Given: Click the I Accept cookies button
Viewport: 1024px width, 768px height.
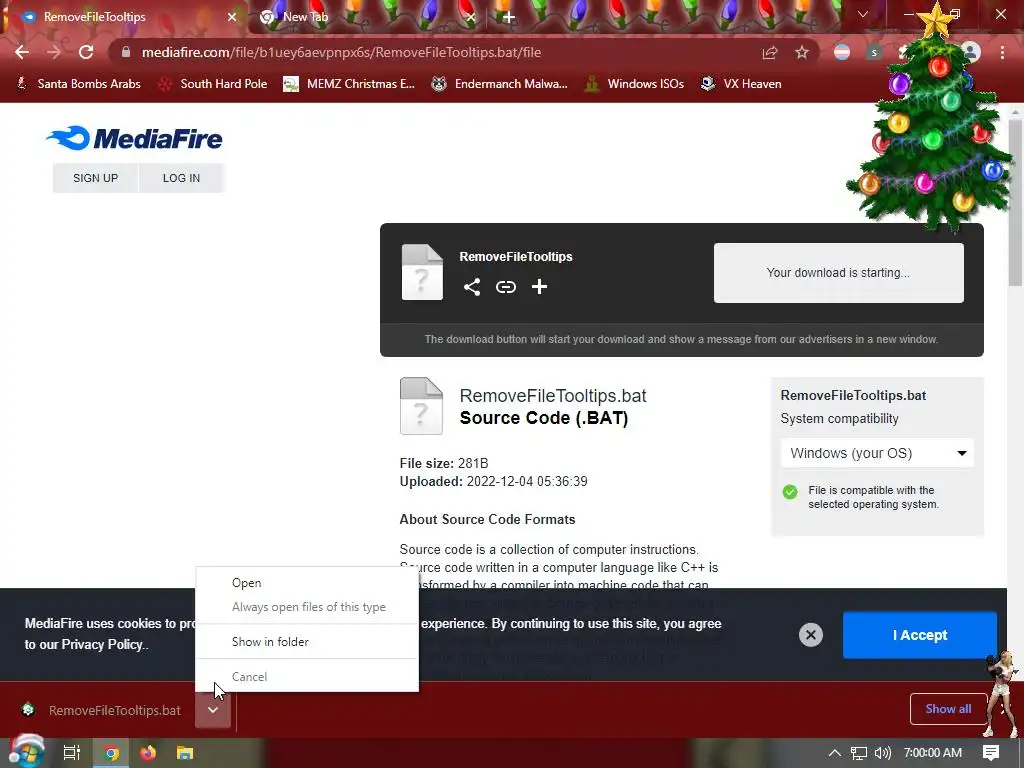Looking at the screenshot, I should coord(920,635).
